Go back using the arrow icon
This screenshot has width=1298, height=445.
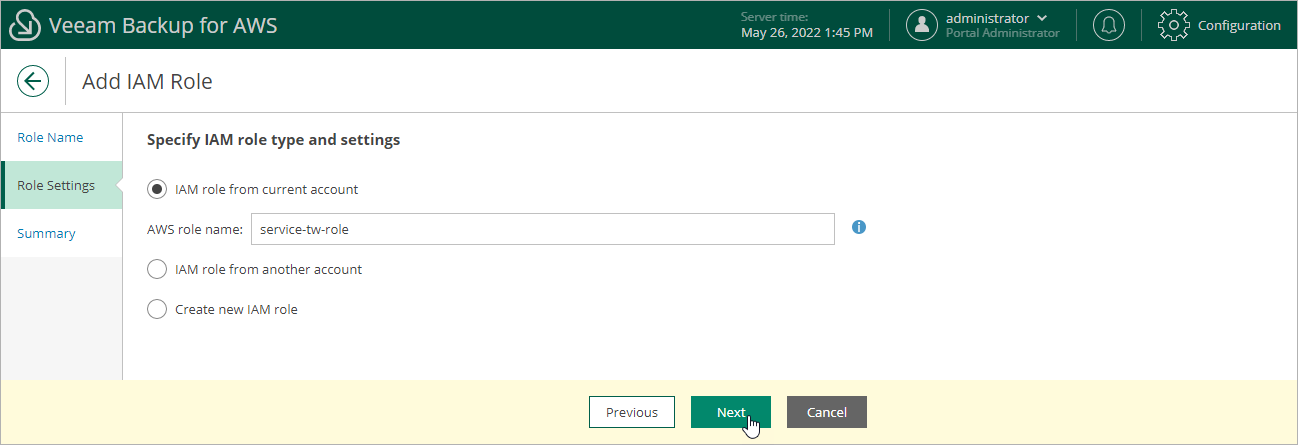pos(33,81)
